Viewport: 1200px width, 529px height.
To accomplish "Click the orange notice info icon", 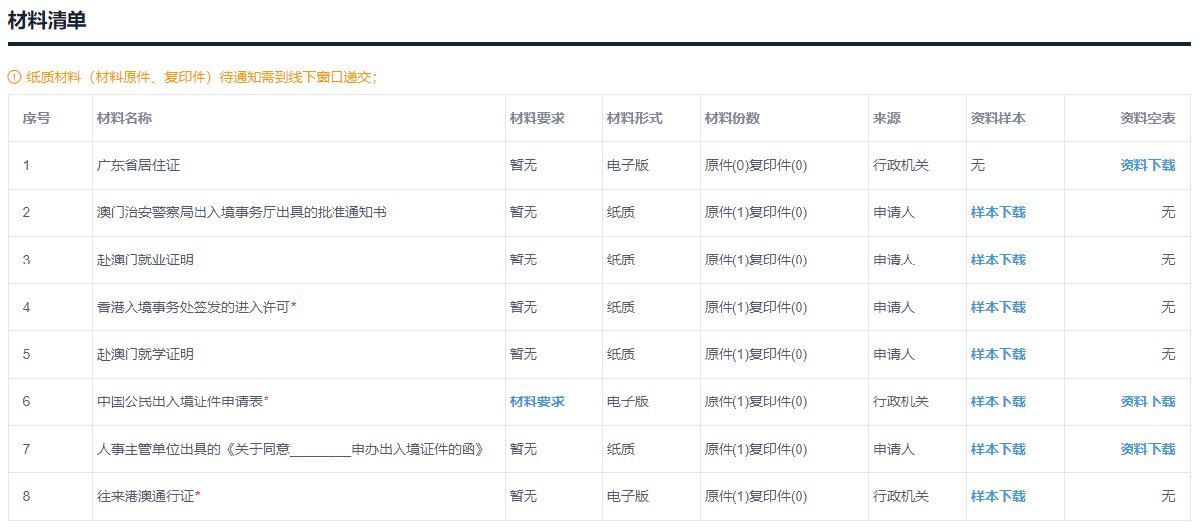I will (14, 77).
